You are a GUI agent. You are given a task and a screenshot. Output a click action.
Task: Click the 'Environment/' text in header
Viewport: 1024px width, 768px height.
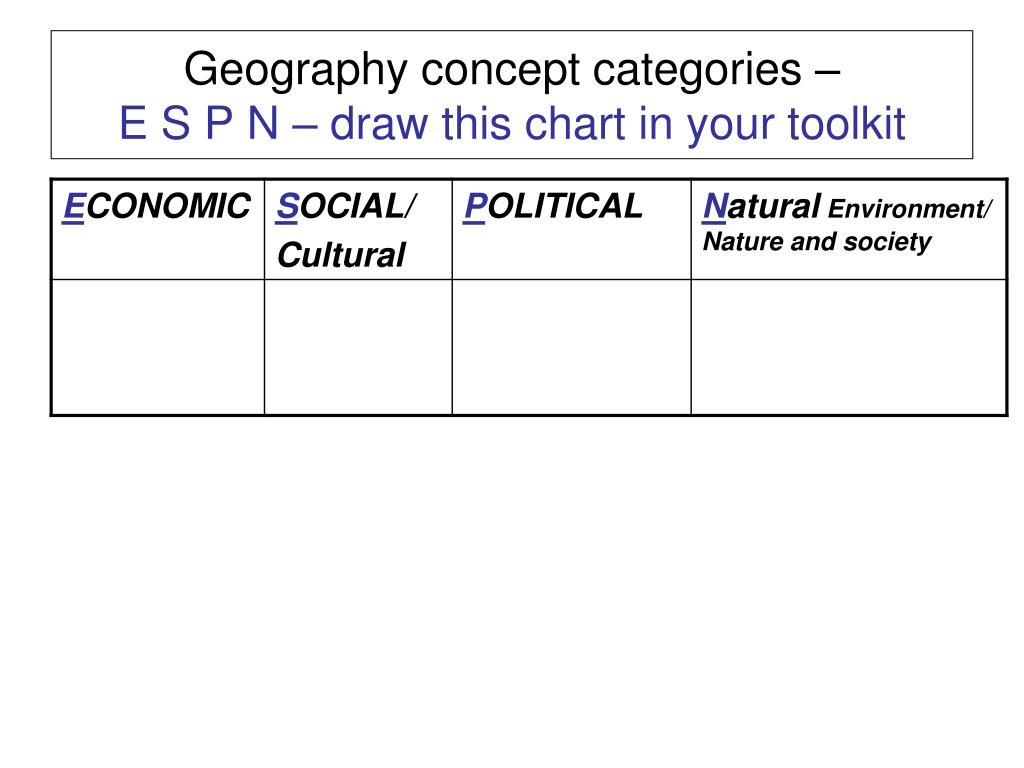point(910,210)
